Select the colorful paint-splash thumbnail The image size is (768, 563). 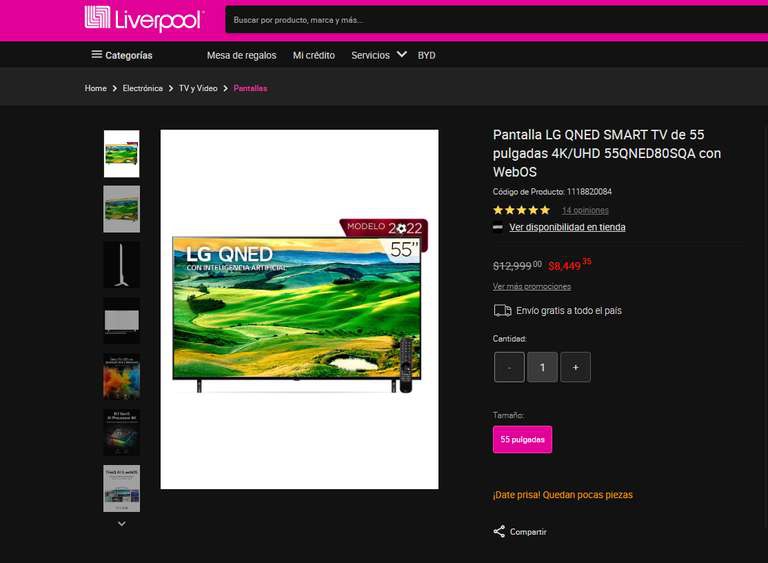tap(121, 377)
